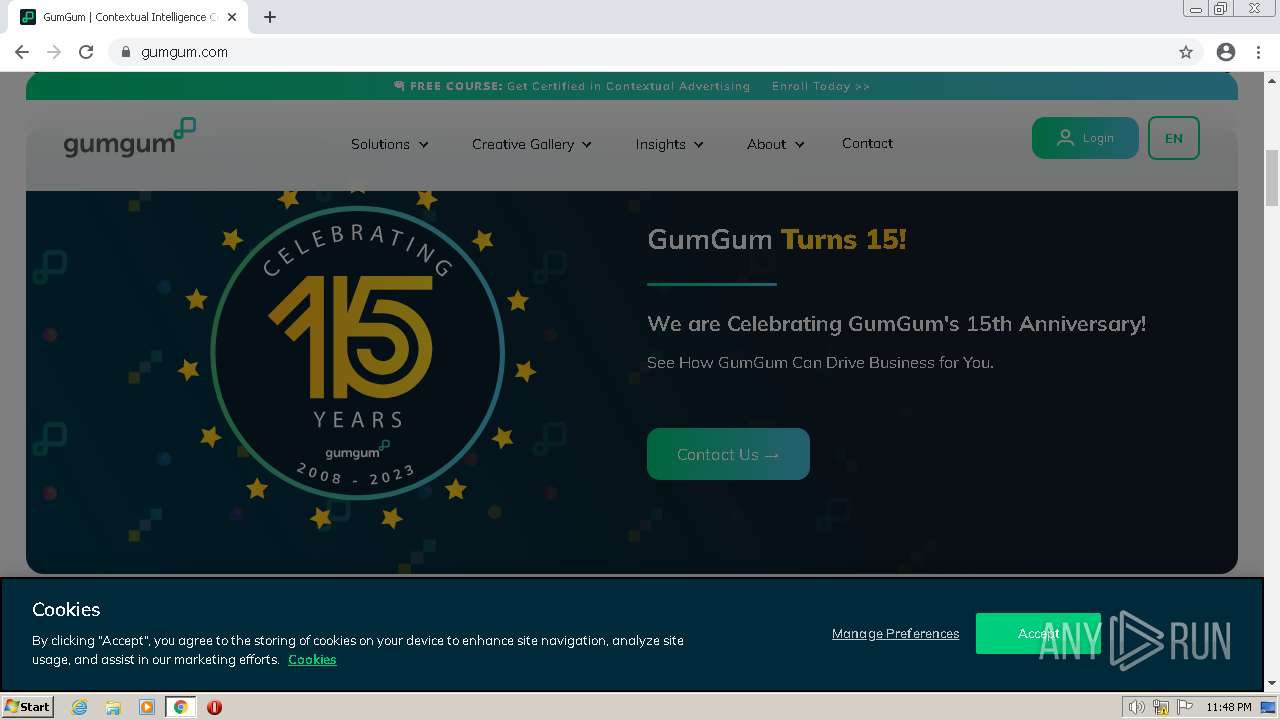Open the Chrome profile avatar menu

click(x=1226, y=52)
